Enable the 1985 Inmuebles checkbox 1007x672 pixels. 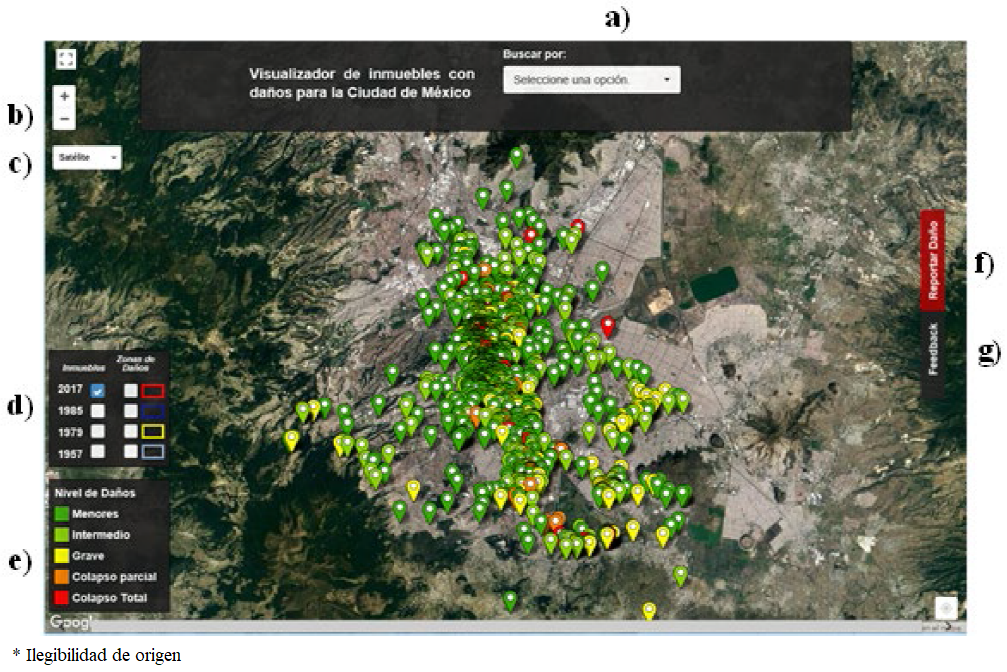click(98, 411)
